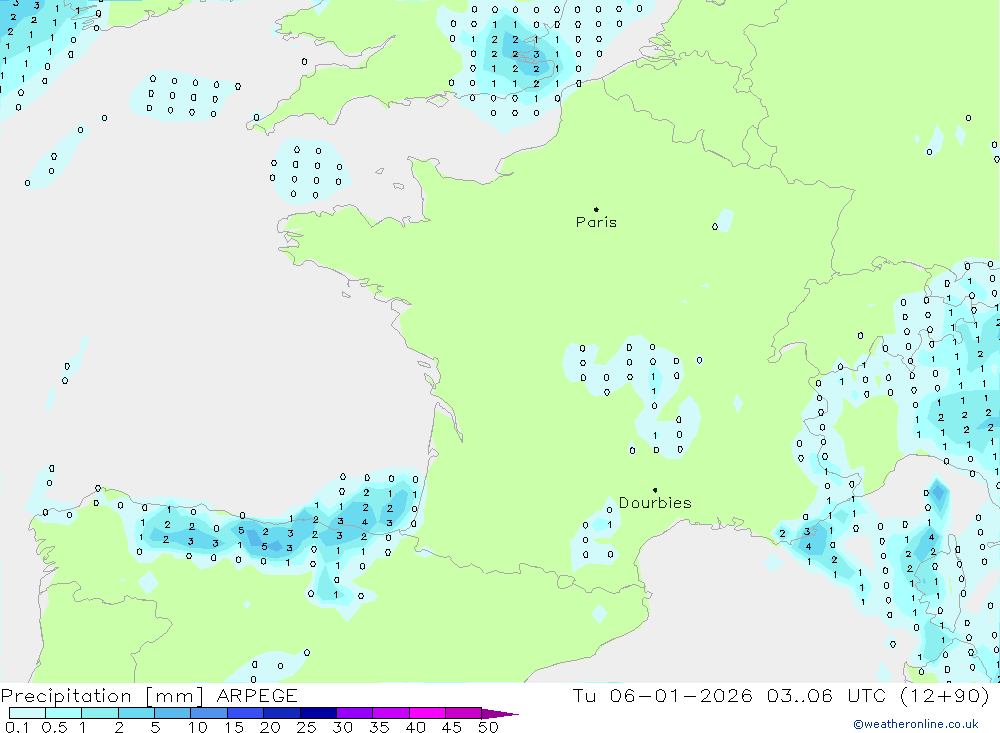The width and height of the screenshot is (1000, 733).
Task: Click the Dourbies location dot marker
Action: point(655,490)
